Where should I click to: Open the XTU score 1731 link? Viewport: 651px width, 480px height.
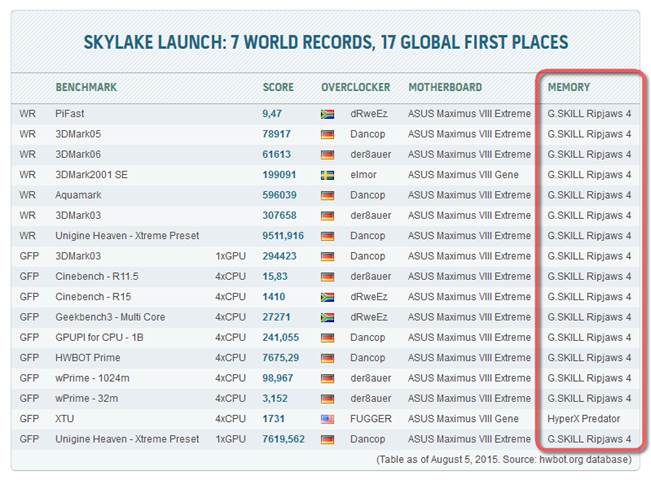point(273,419)
